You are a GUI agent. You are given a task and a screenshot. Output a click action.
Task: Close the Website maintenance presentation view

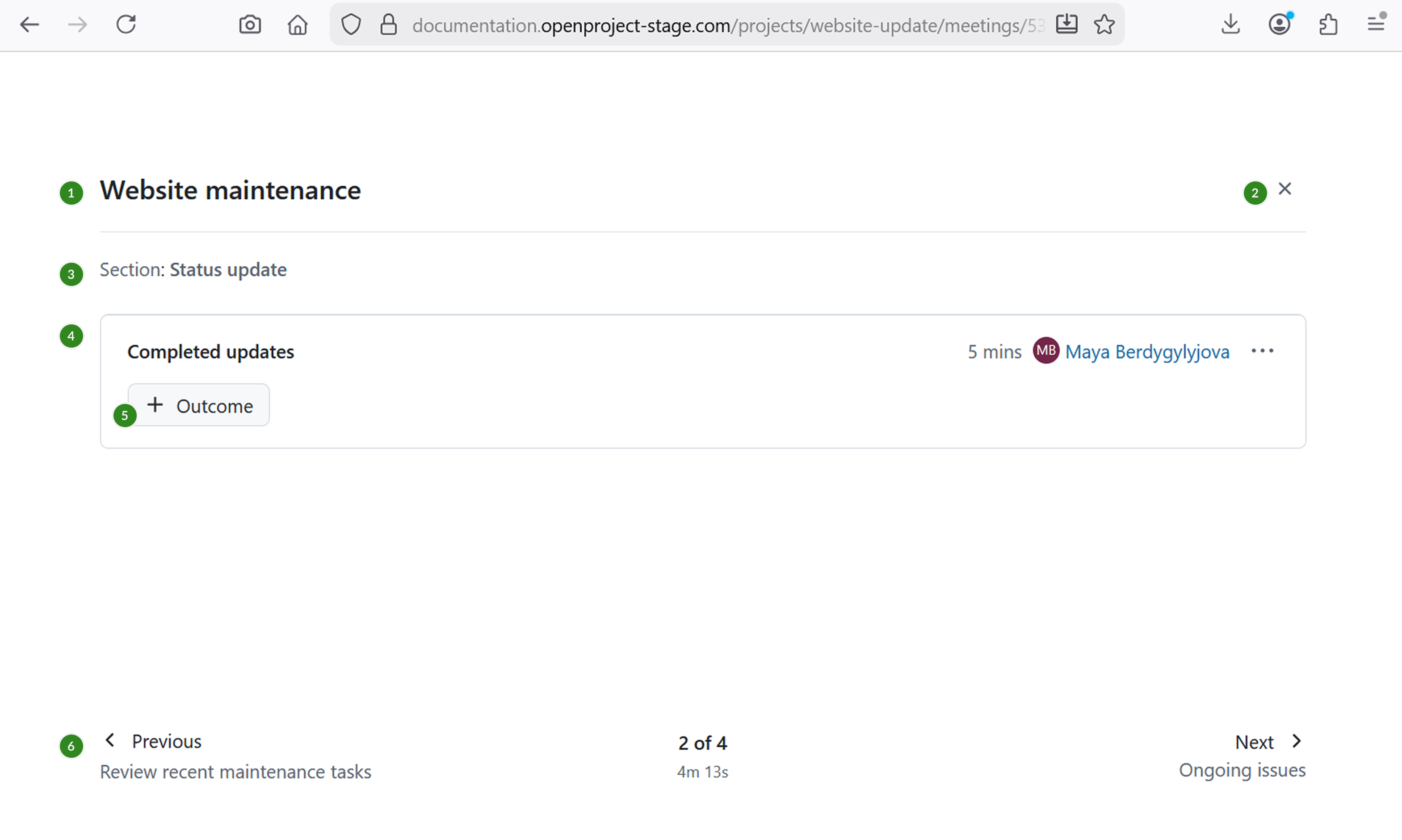(x=1285, y=189)
